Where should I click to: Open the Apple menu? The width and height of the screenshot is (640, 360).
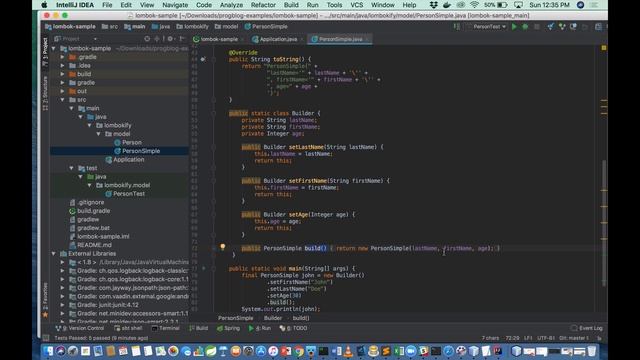point(44,5)
